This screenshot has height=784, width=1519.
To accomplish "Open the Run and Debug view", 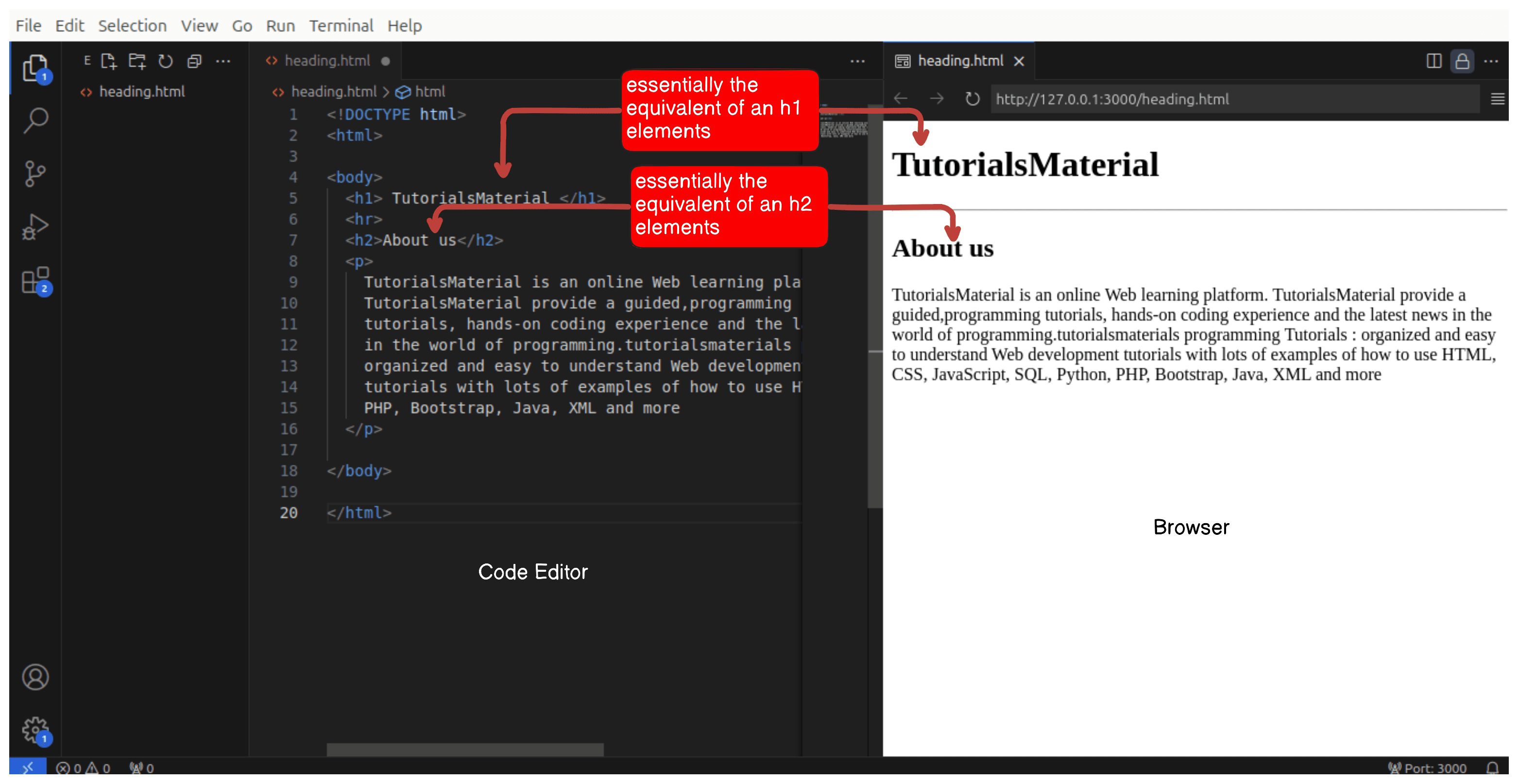I will pos(35,227).
